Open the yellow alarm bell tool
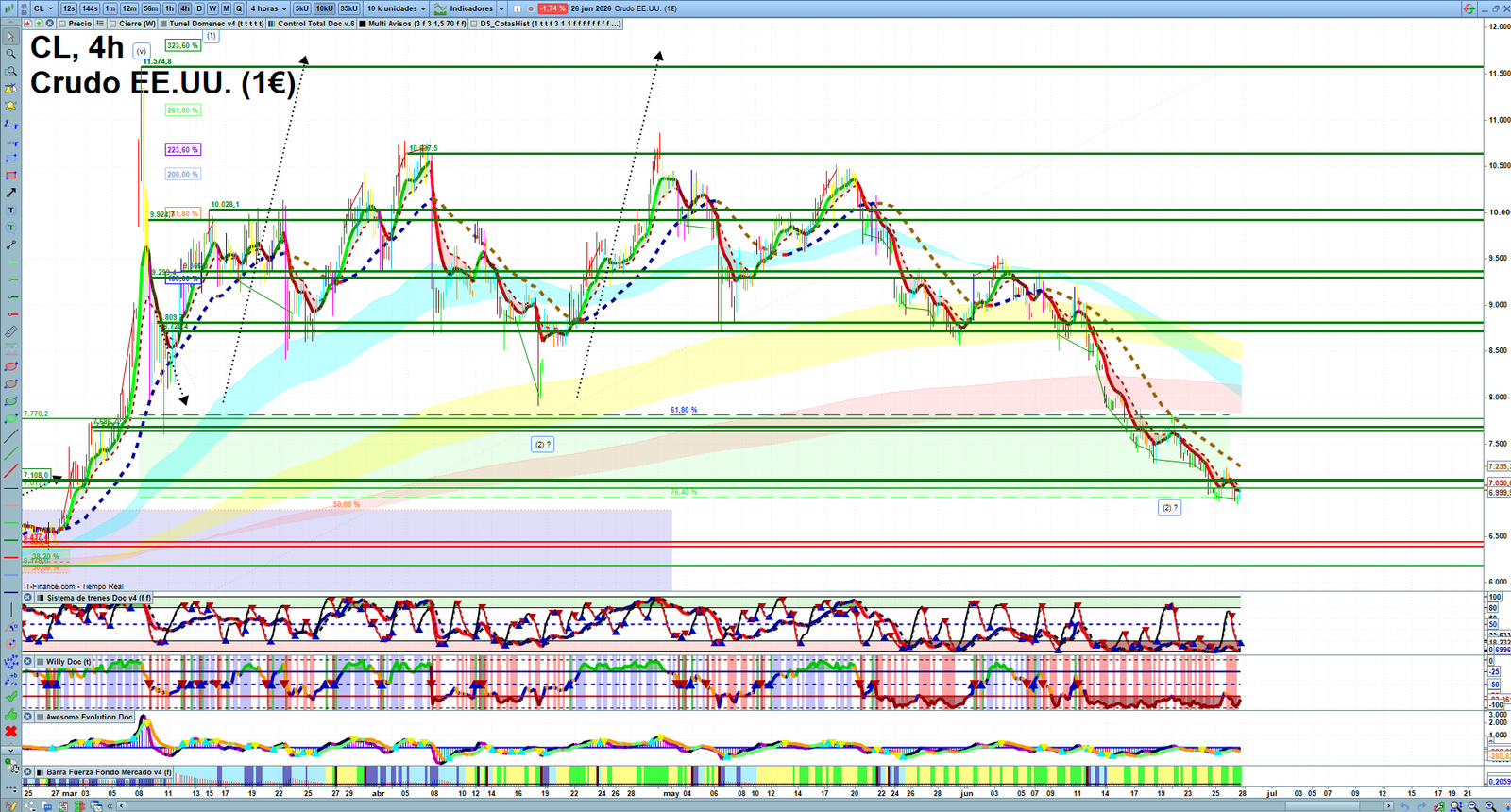 tap(10, 106)
